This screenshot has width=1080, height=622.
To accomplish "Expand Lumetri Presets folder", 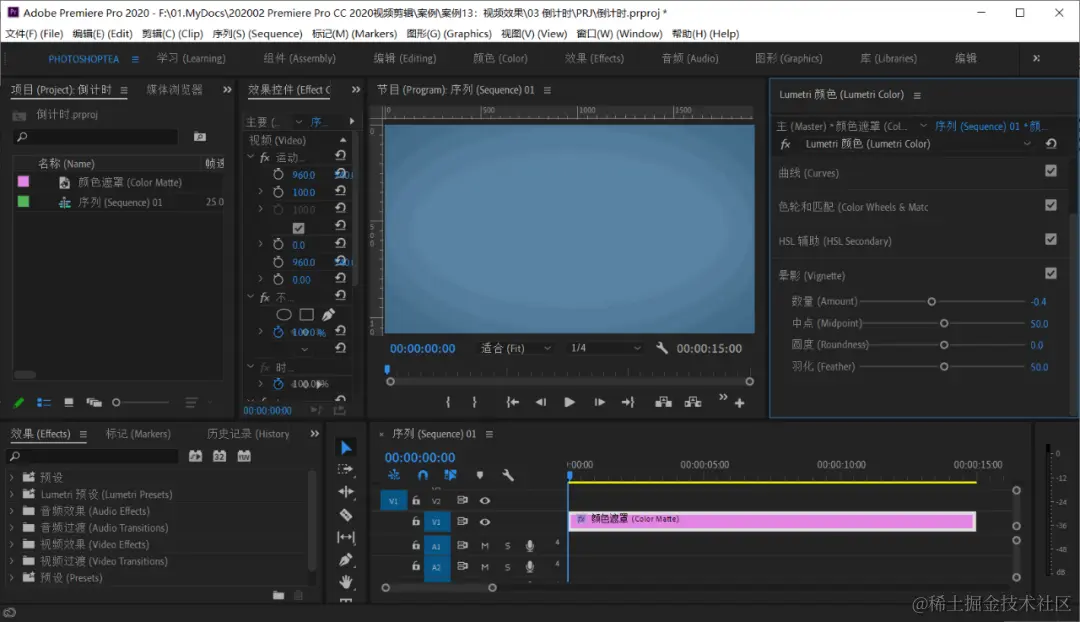I will 11,494.
